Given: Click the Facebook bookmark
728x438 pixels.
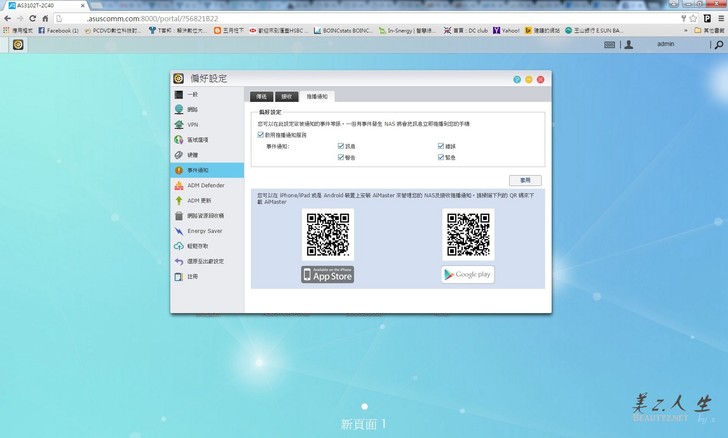Looking at the screenshot, I should click(x=58, y=31).
